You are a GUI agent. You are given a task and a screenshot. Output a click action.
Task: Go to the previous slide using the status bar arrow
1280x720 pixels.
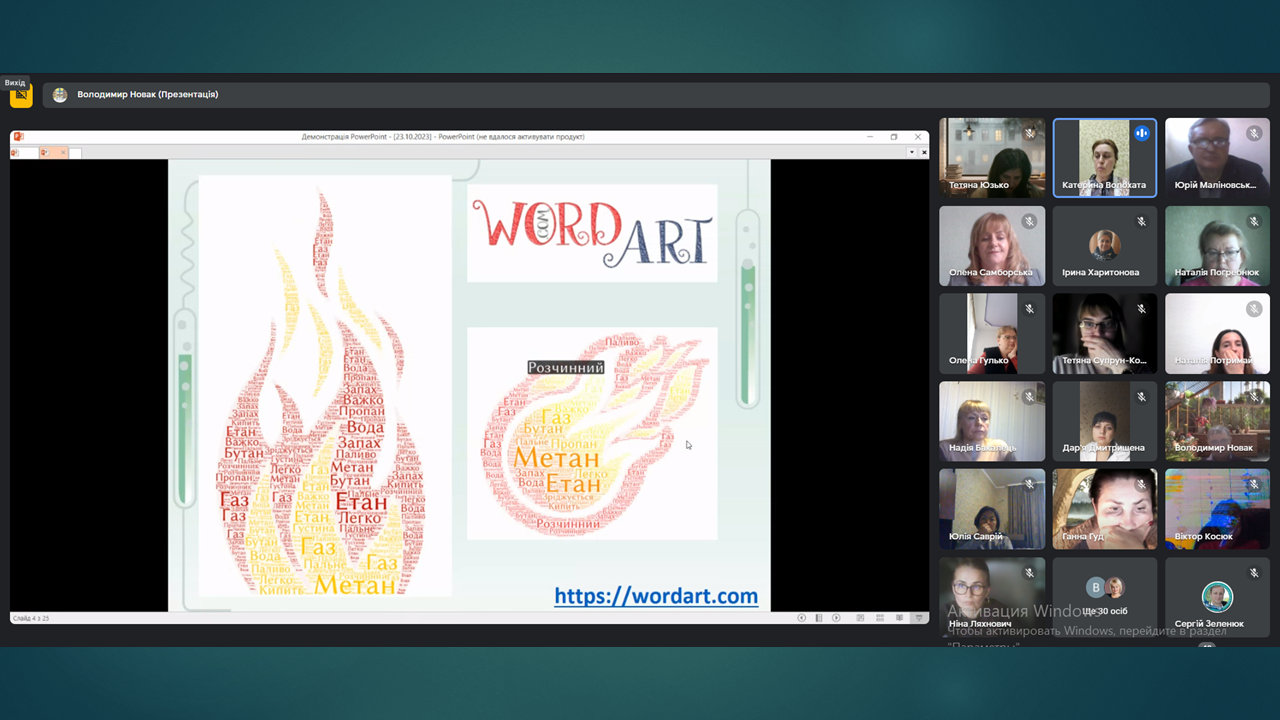pyautogui.click(x=801, y=618)
